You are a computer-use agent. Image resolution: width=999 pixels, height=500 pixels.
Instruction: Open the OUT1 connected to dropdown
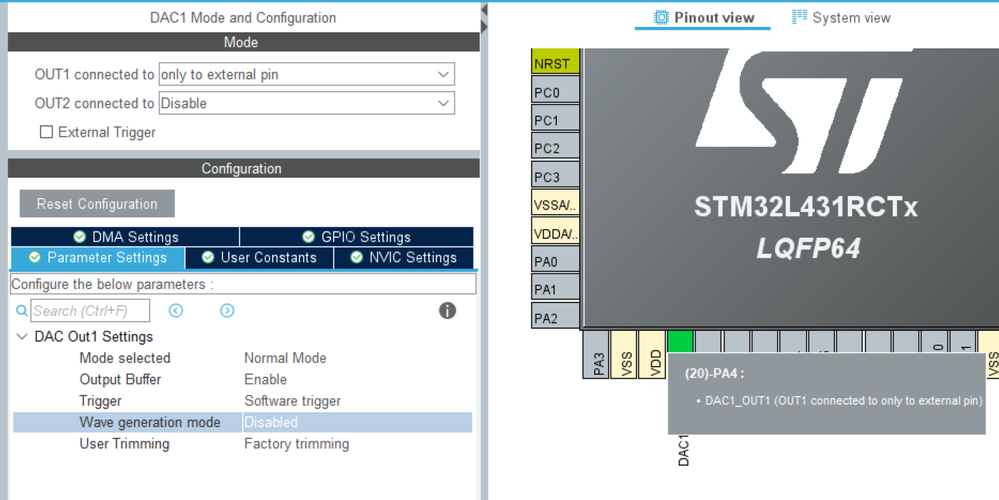[306, 75]
